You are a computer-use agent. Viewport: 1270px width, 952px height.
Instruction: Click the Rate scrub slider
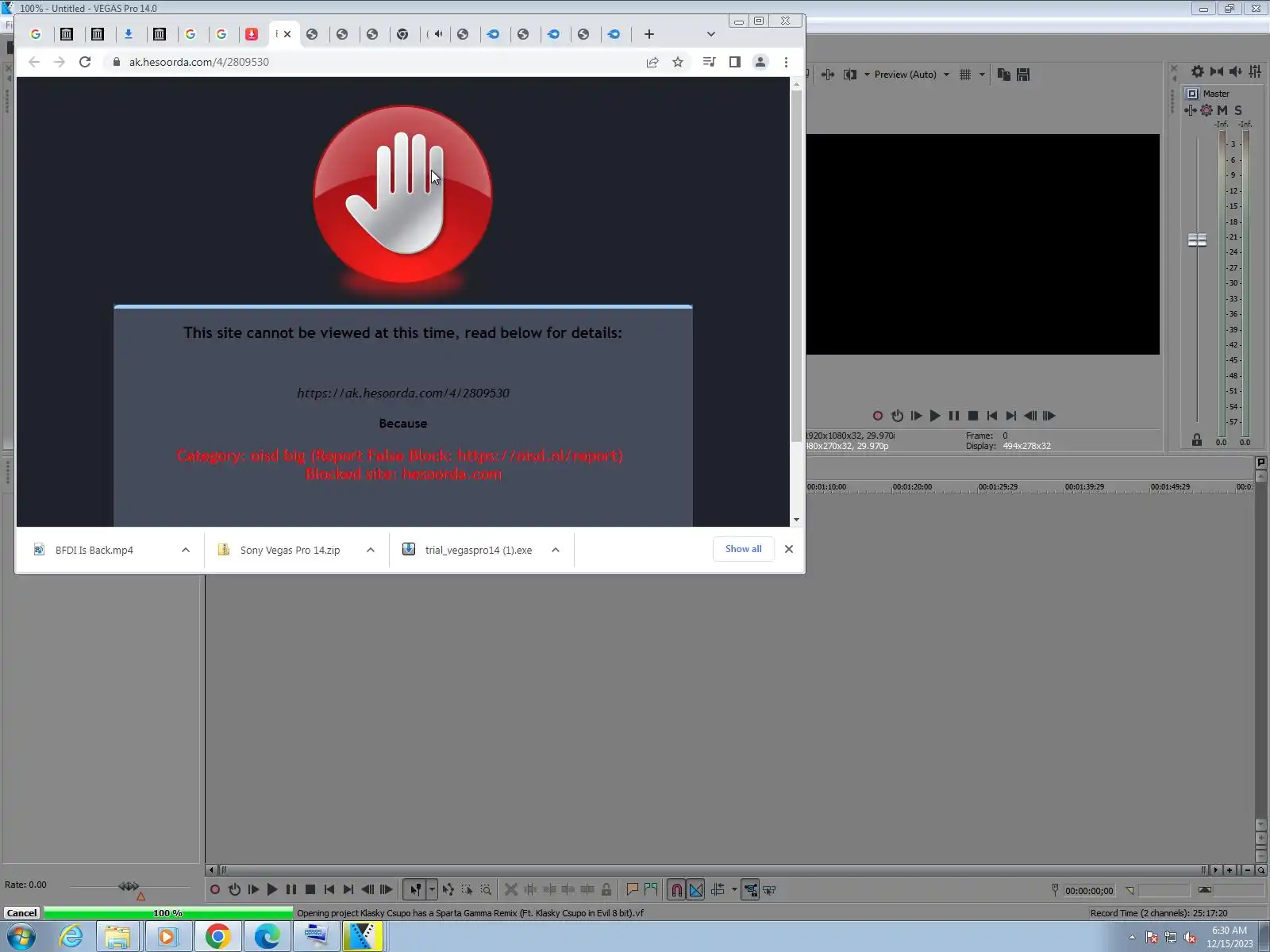tap(129, 886)
